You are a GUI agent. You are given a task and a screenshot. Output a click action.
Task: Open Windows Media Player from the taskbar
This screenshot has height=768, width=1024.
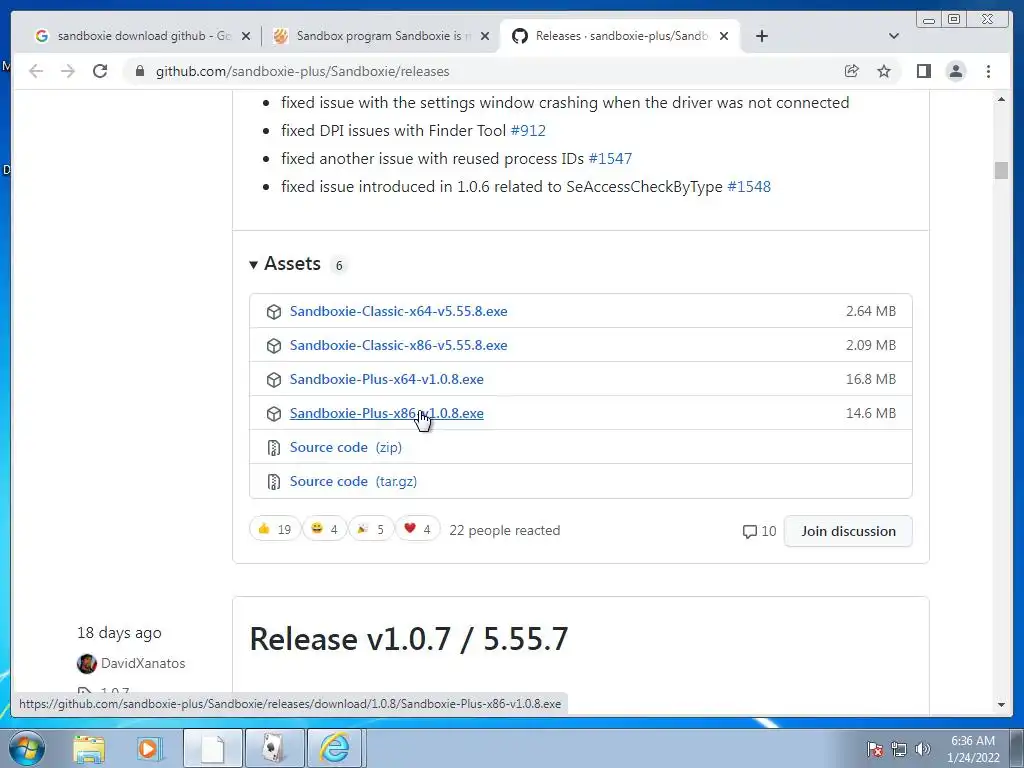point(149,748)
